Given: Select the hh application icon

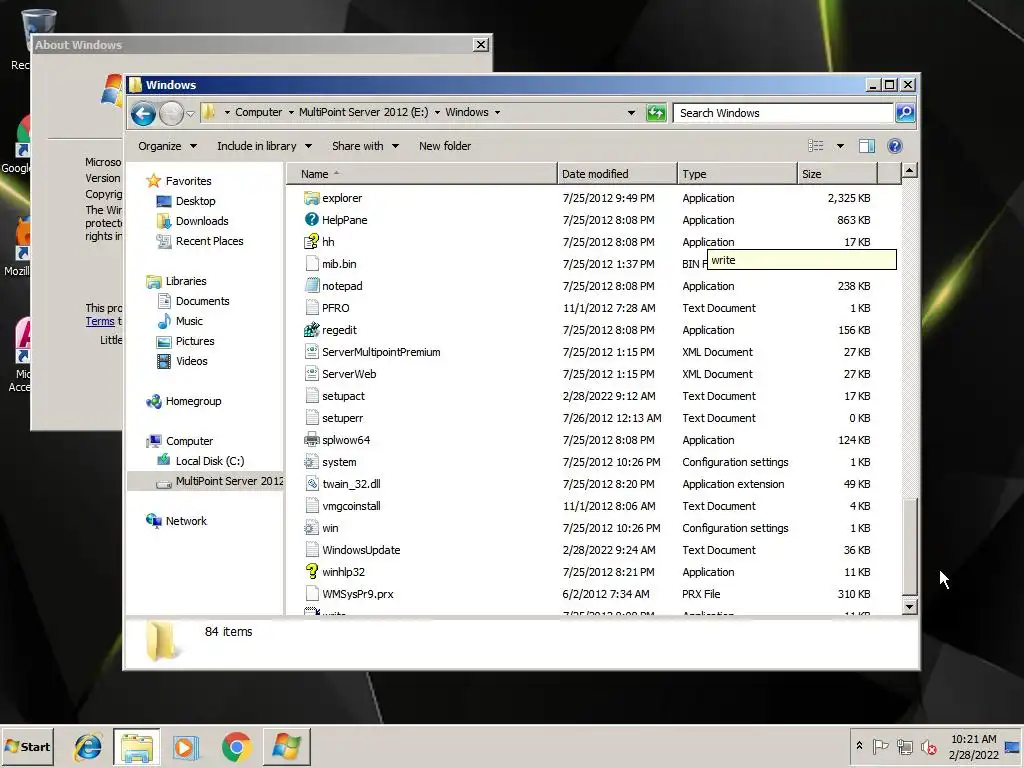Looking at the screenshot, I should tap(312, 242).
